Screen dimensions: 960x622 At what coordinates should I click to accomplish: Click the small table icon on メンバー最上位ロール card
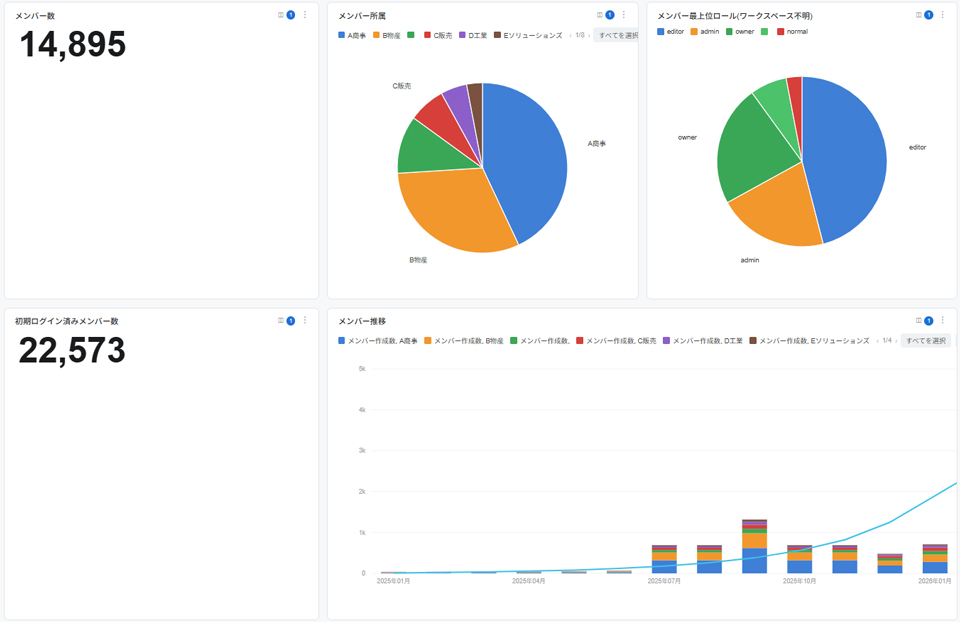(919, 15)
